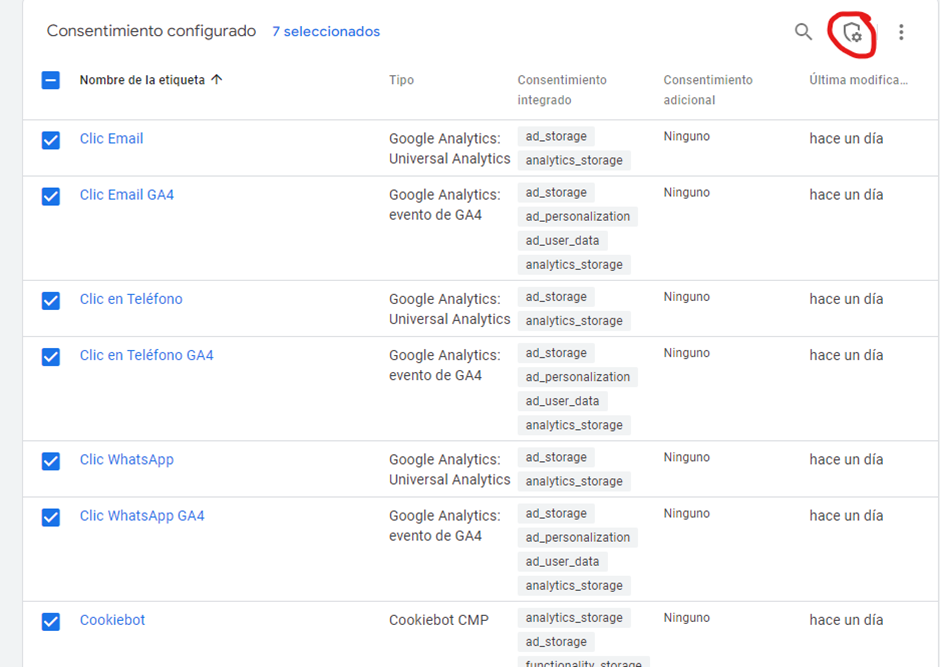
Task: Click the Nombre de la etiqueta column header
Action: click(x=142, y=80)
